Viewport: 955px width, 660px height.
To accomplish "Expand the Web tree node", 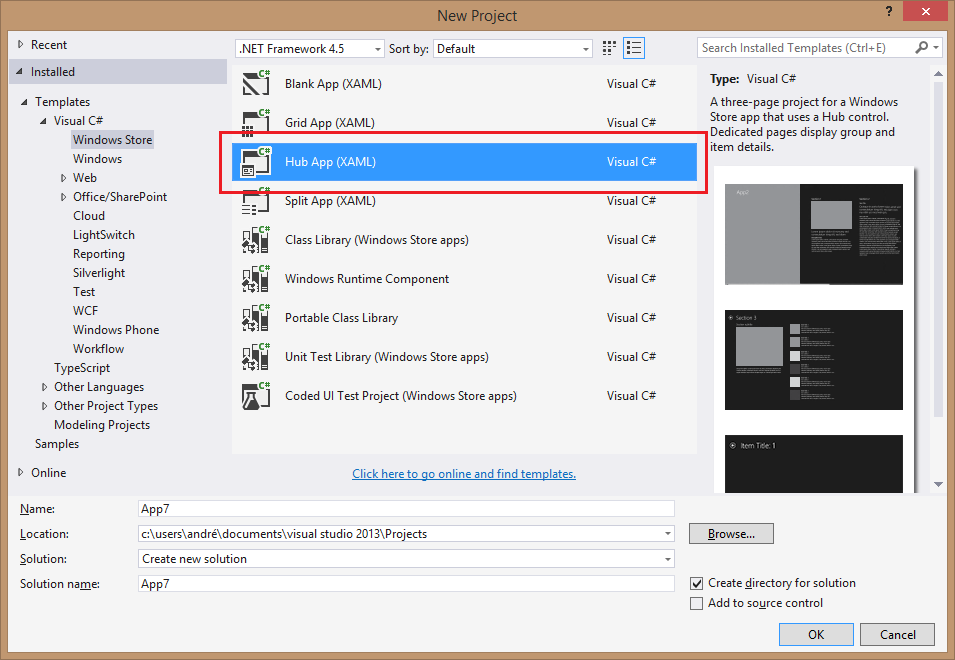I will [x=63, y=178].
